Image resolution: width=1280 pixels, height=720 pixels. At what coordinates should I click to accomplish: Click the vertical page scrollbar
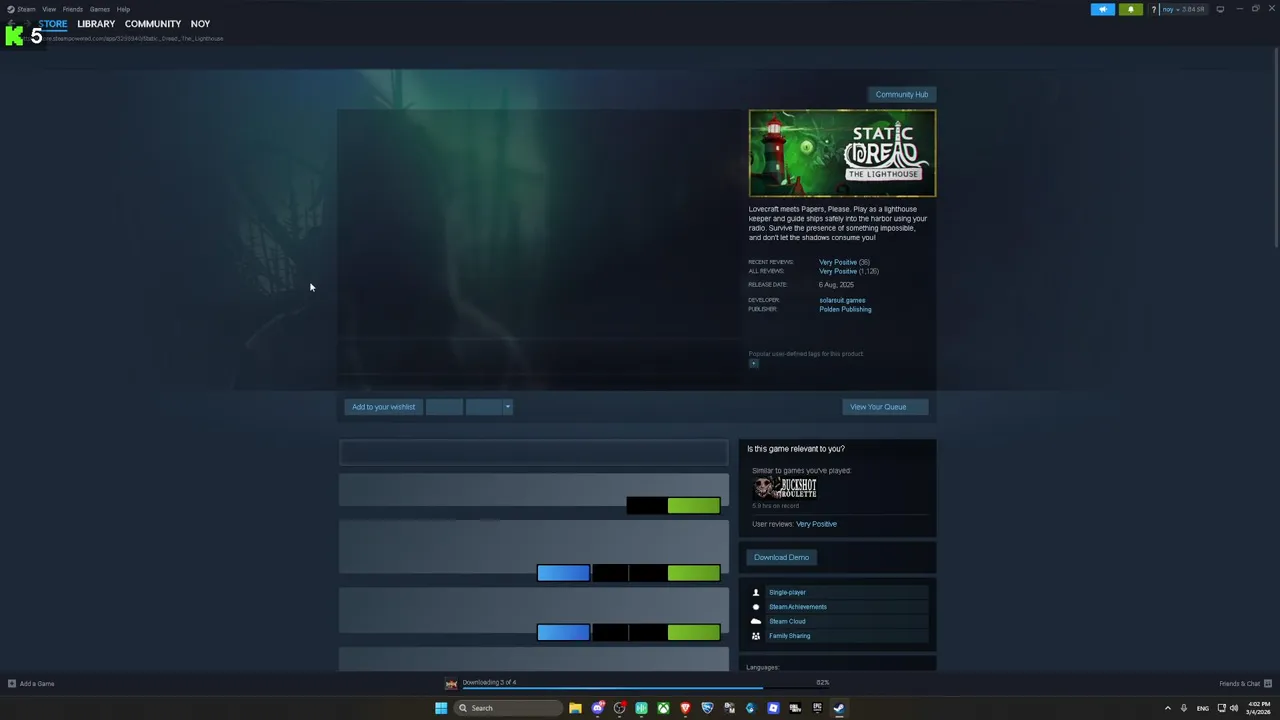pos(1275,150)
